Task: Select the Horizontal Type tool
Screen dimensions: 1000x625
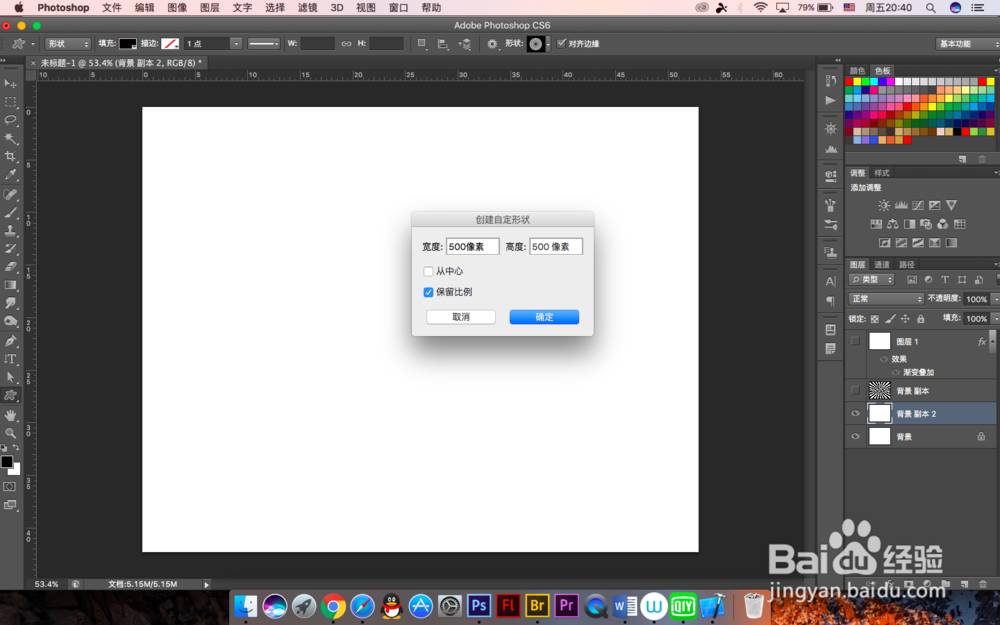Action: point(10,359)
